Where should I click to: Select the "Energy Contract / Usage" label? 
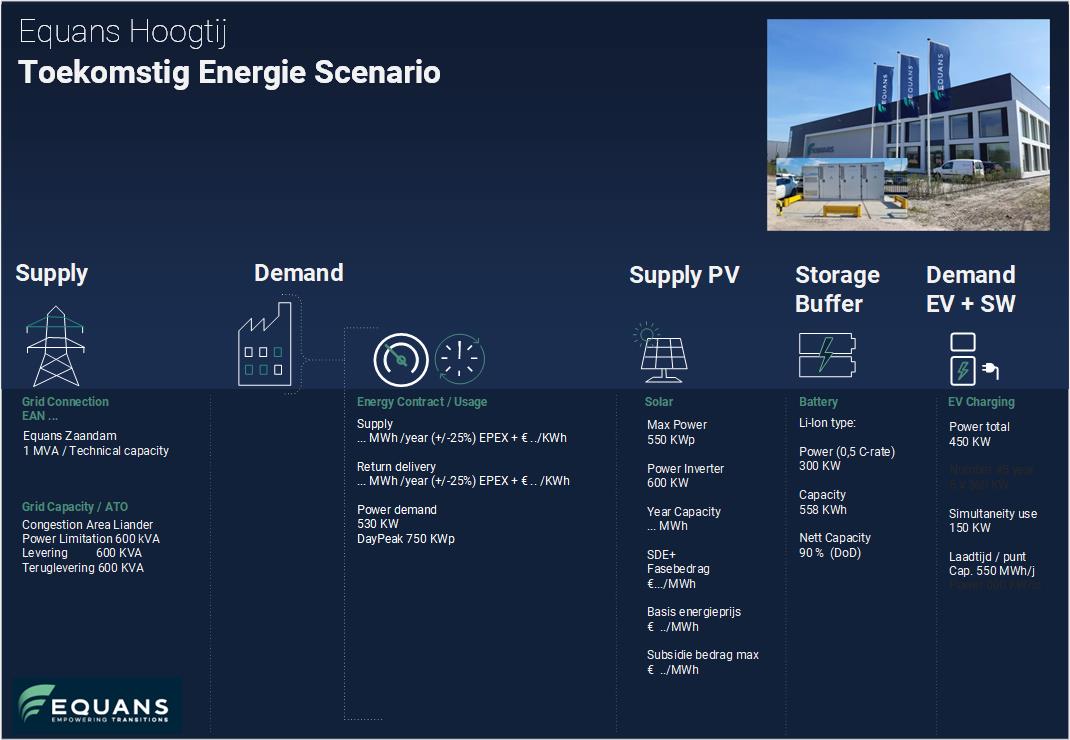point(422,401)
